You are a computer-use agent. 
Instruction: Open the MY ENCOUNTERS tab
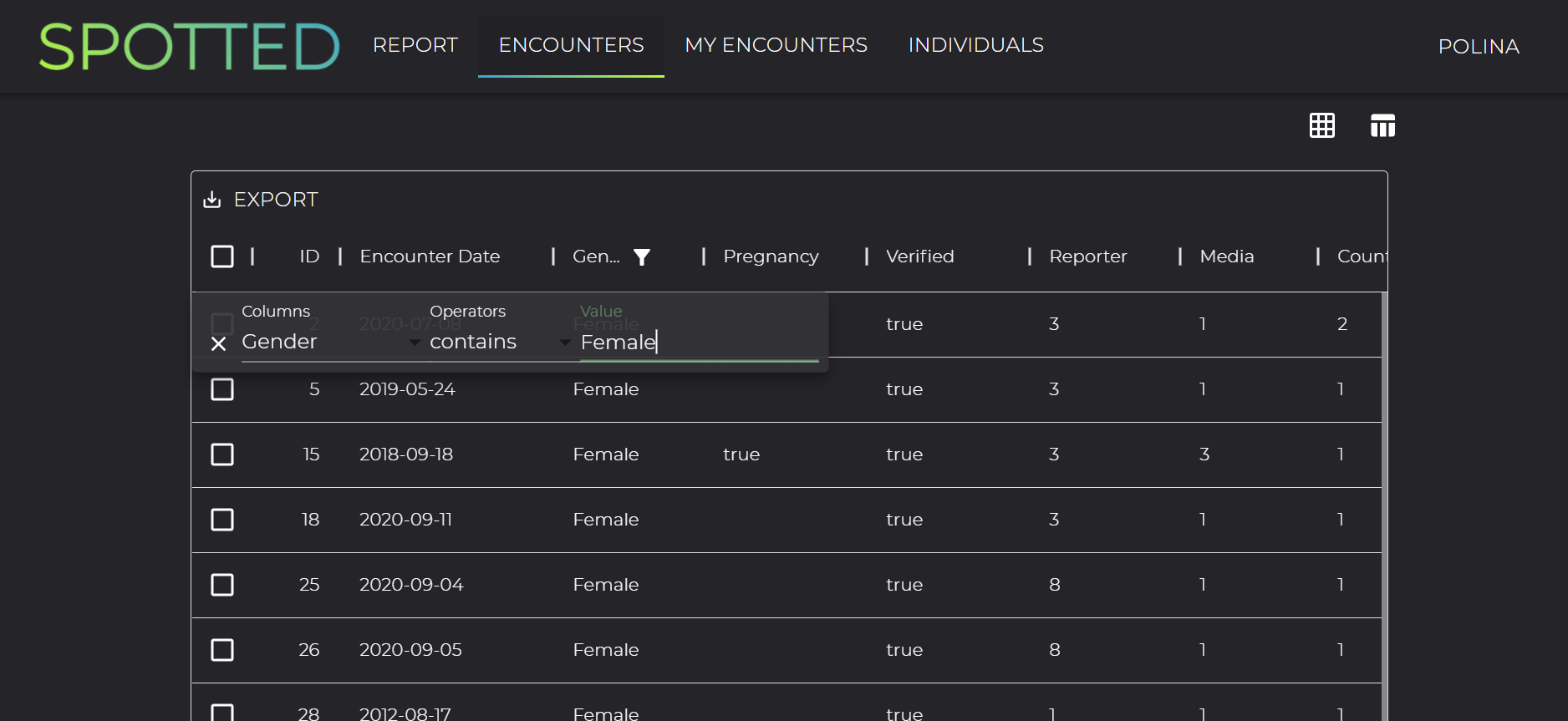pyautogui.click(x=776, y=45)
